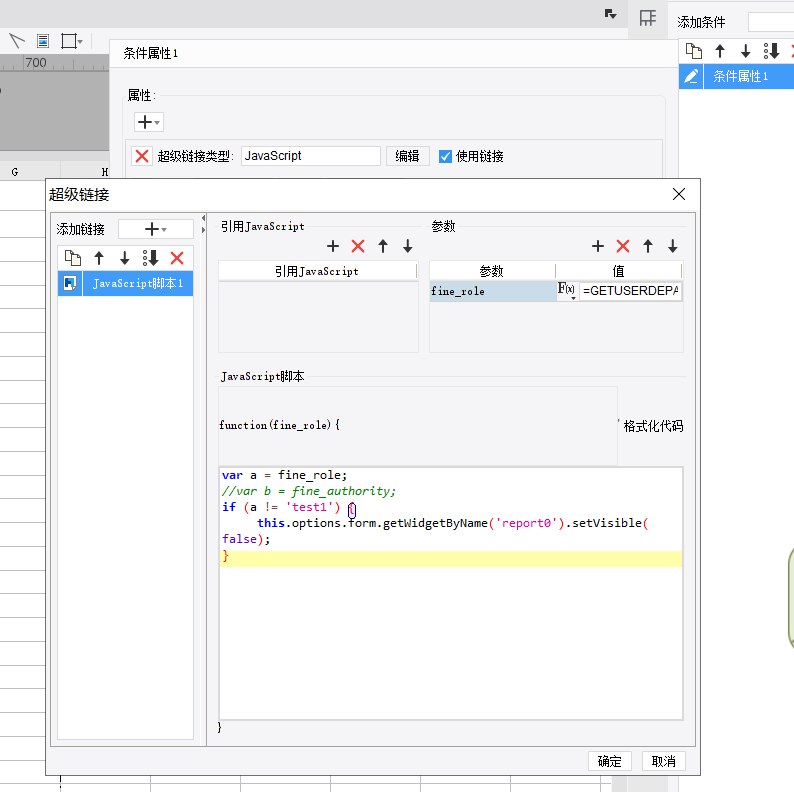The width and height of the screenshot is (794, 792).
Task: Move parameter fine_role down
Action: click(x=672, y=246)
